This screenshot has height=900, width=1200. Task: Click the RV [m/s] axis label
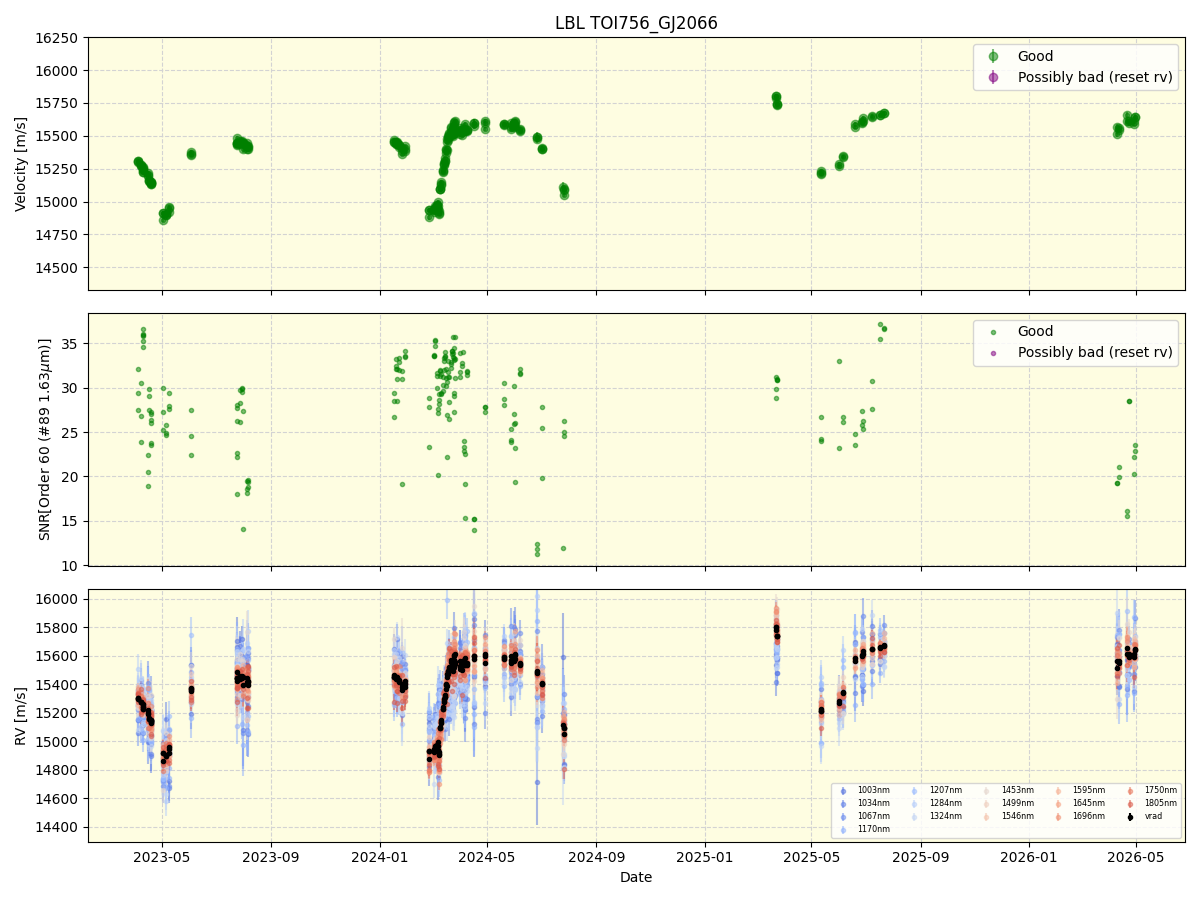click(21, 715)
